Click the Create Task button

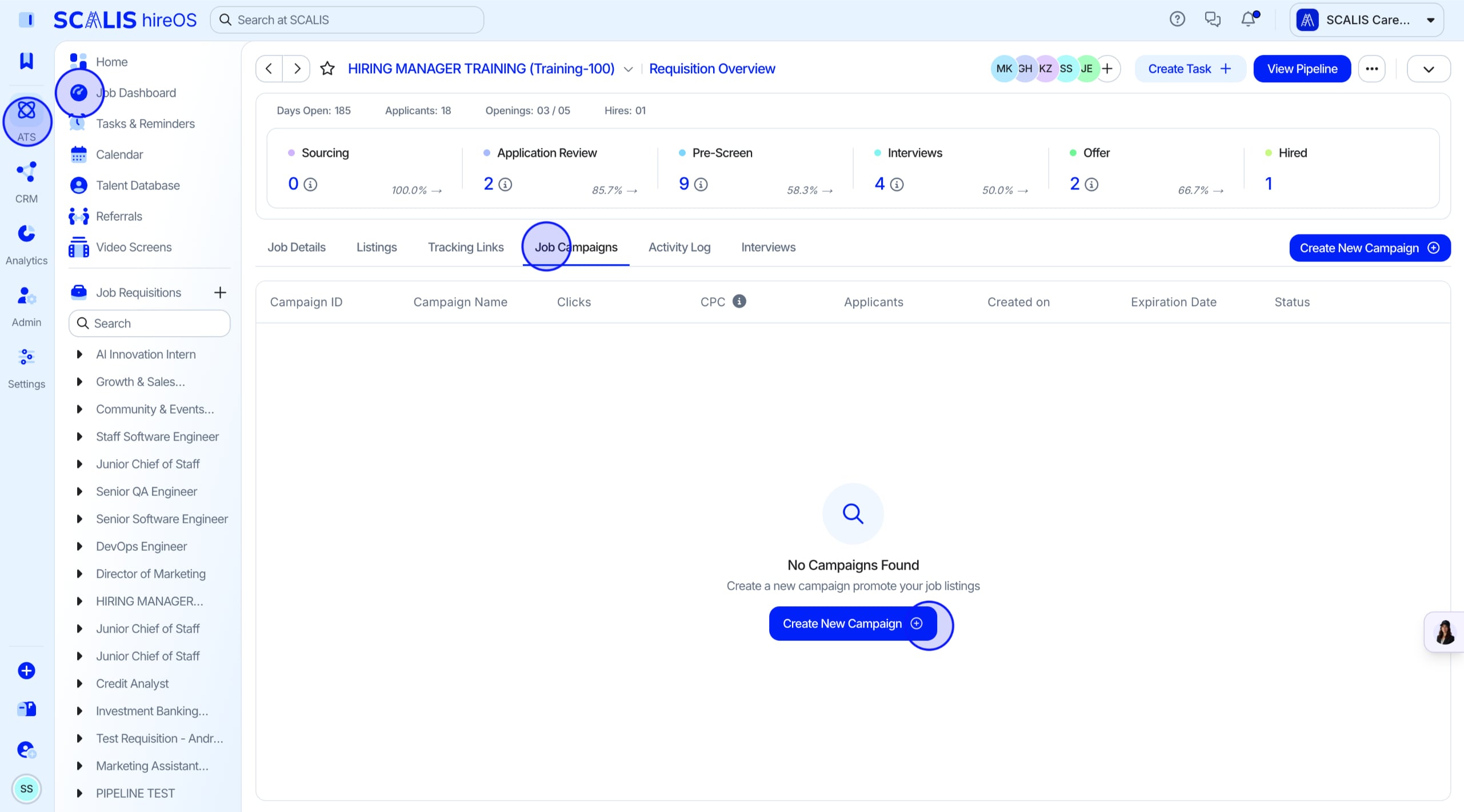[1190, 69]
